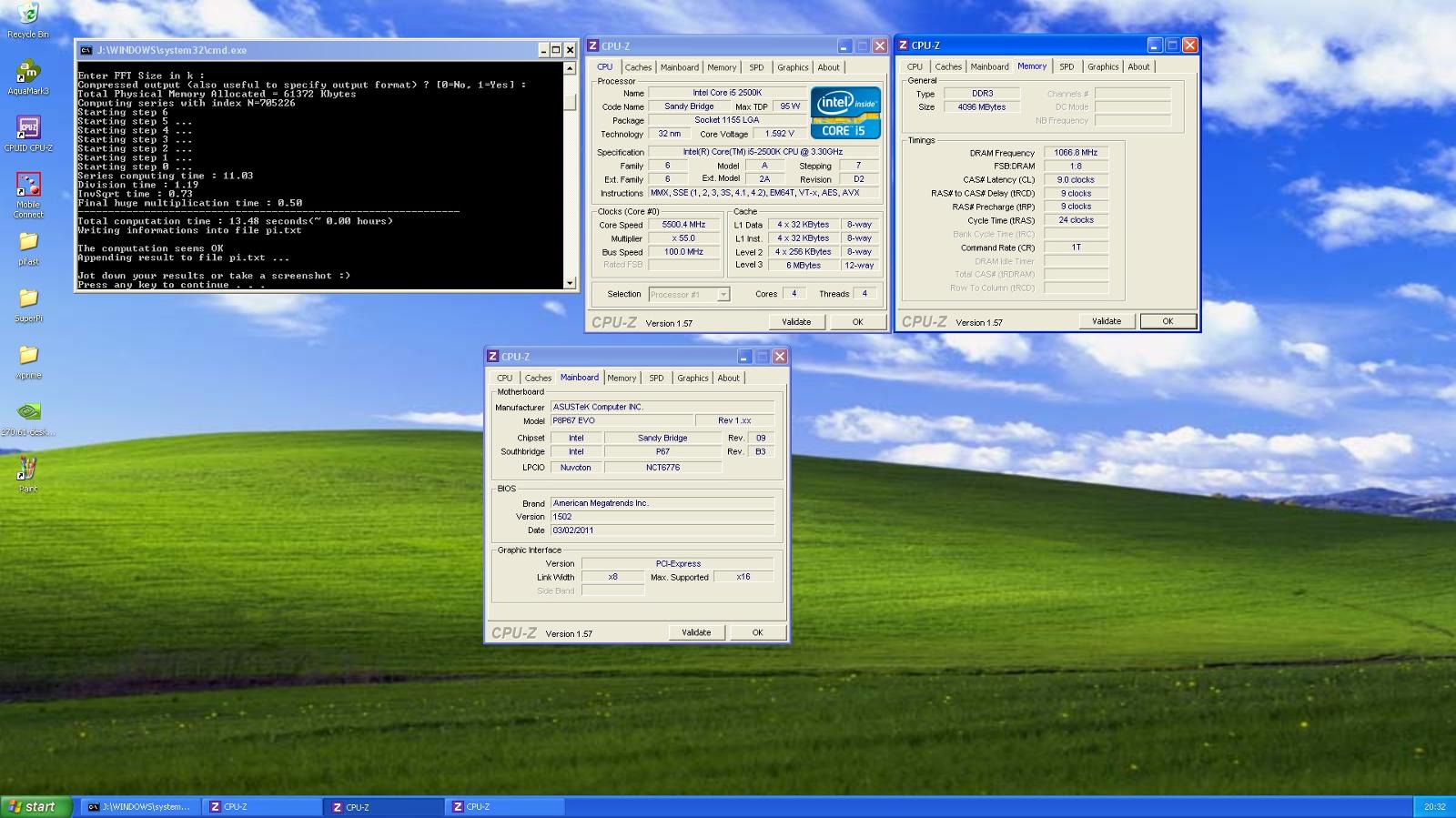Click OK in the CPU tab window
Image resolution: width=1456 pixels, height=818 pixels.
click(857, 322)
